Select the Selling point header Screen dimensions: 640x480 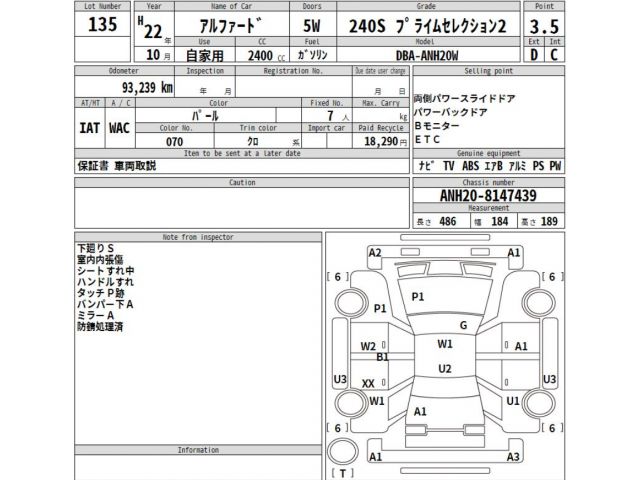pos(489,71)
